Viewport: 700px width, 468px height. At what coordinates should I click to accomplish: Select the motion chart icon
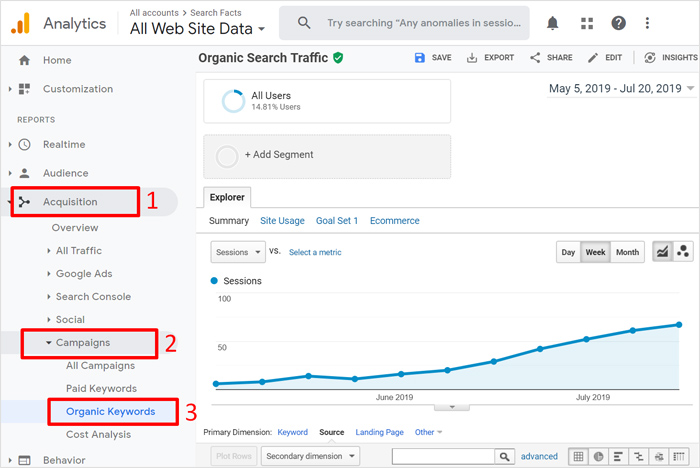pos(684,252)
